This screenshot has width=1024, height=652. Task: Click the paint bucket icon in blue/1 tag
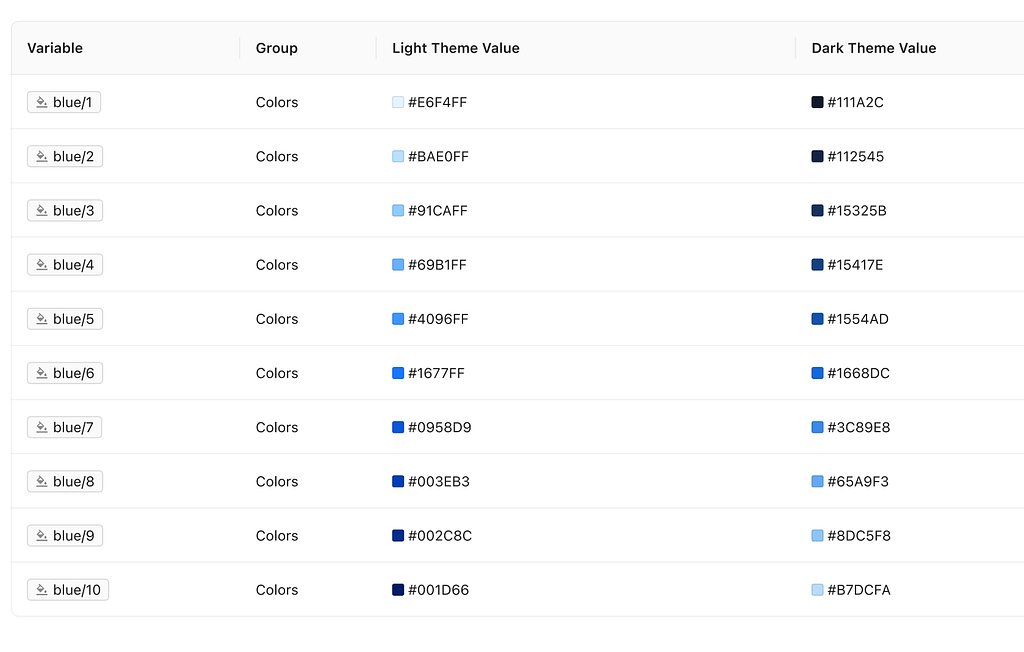pos(42,102)
